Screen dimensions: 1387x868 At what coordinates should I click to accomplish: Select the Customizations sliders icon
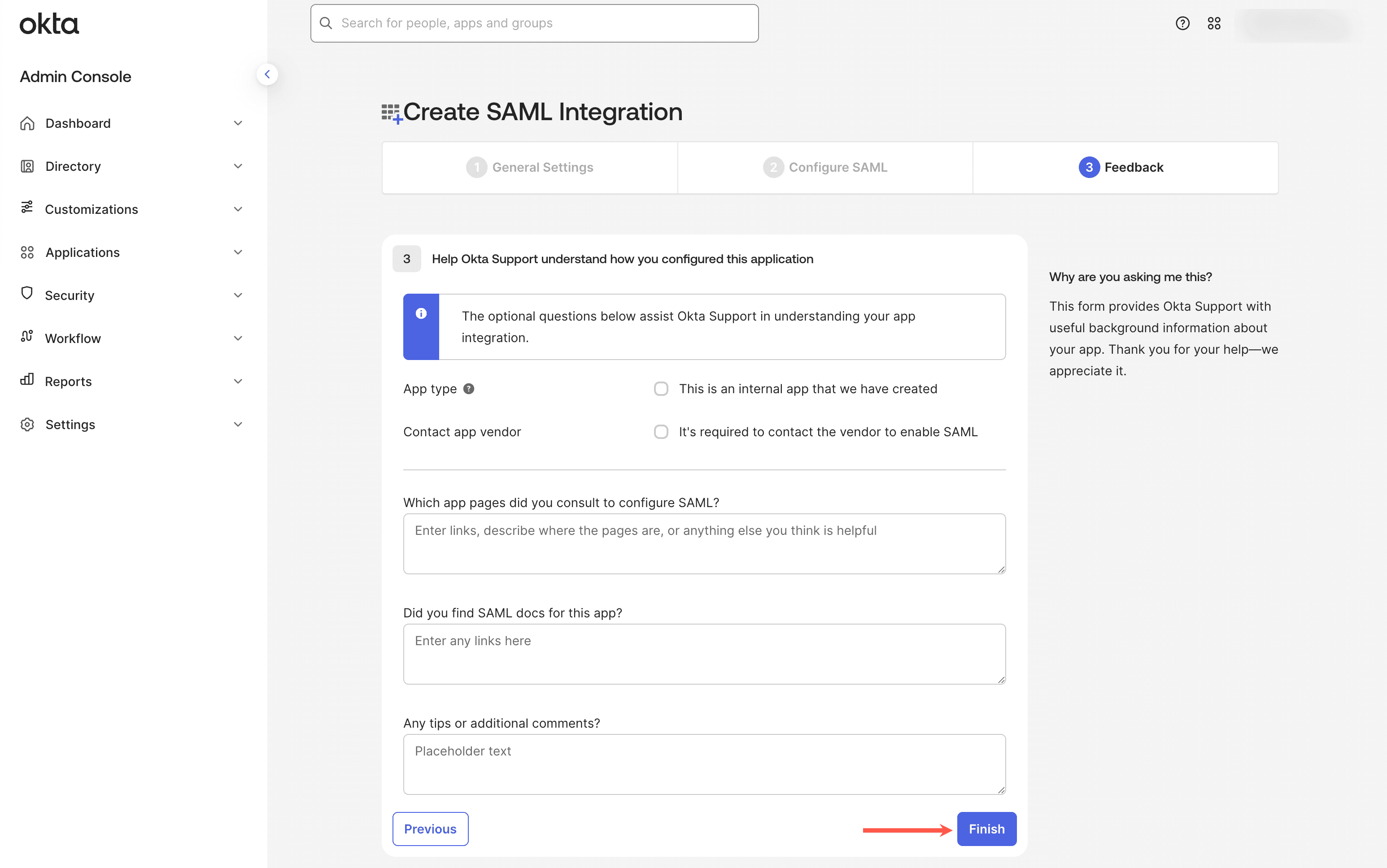click(x=27, y=208)
